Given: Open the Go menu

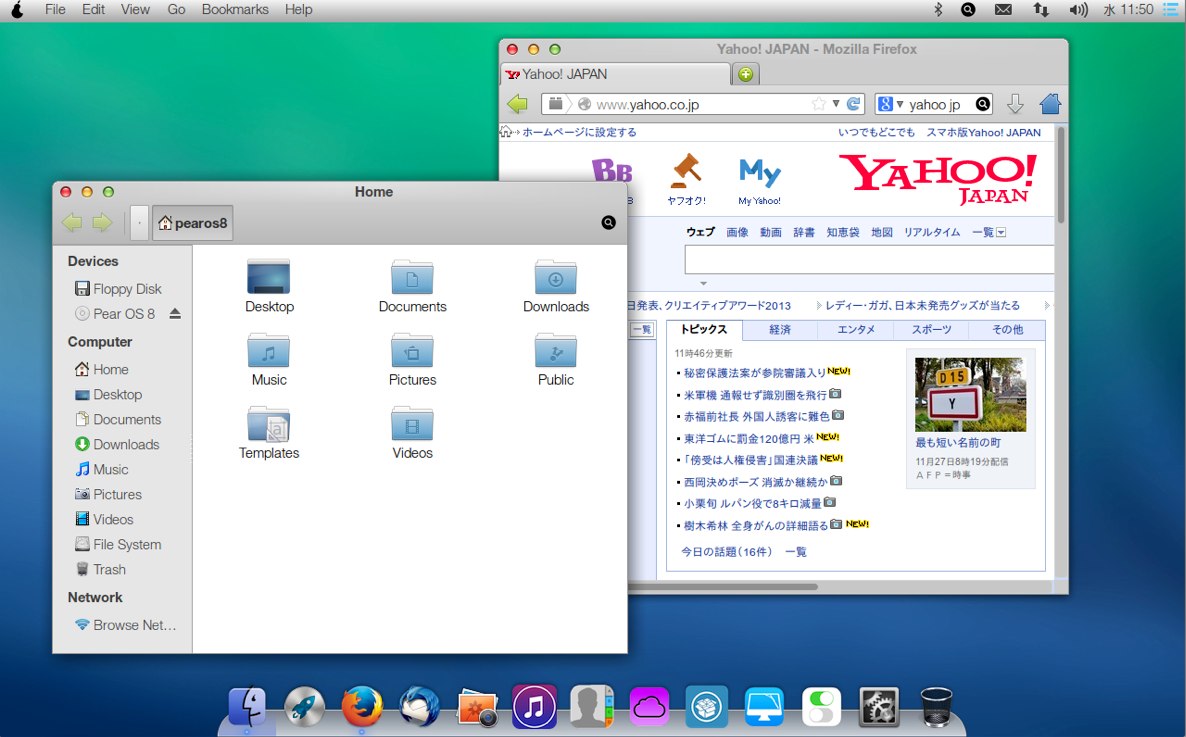Looking at the screenshot, I should point(176,10).
